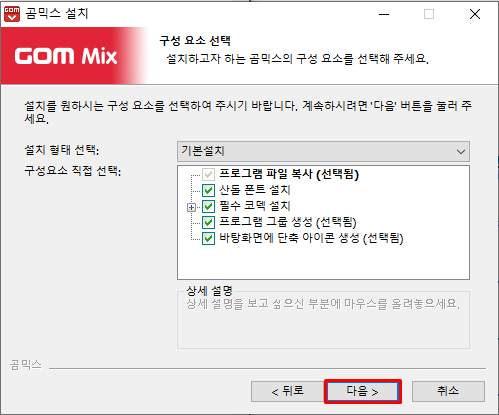Toggle 바탕화면에 단축 아이콘 생성 checkbox

208,238
